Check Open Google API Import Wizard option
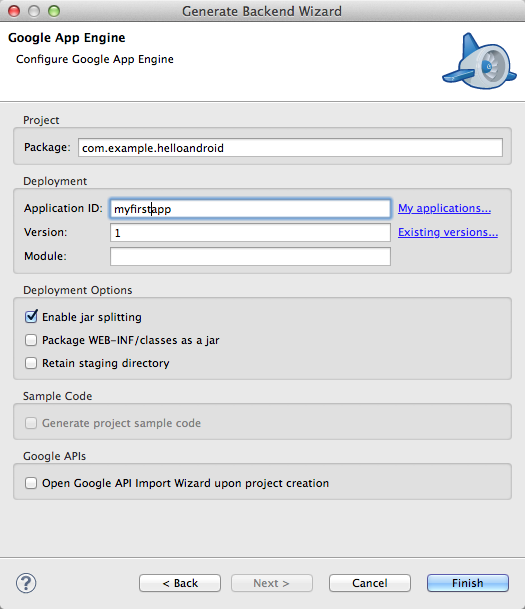The height and width of the screenshot is (609, 525). 31,483
